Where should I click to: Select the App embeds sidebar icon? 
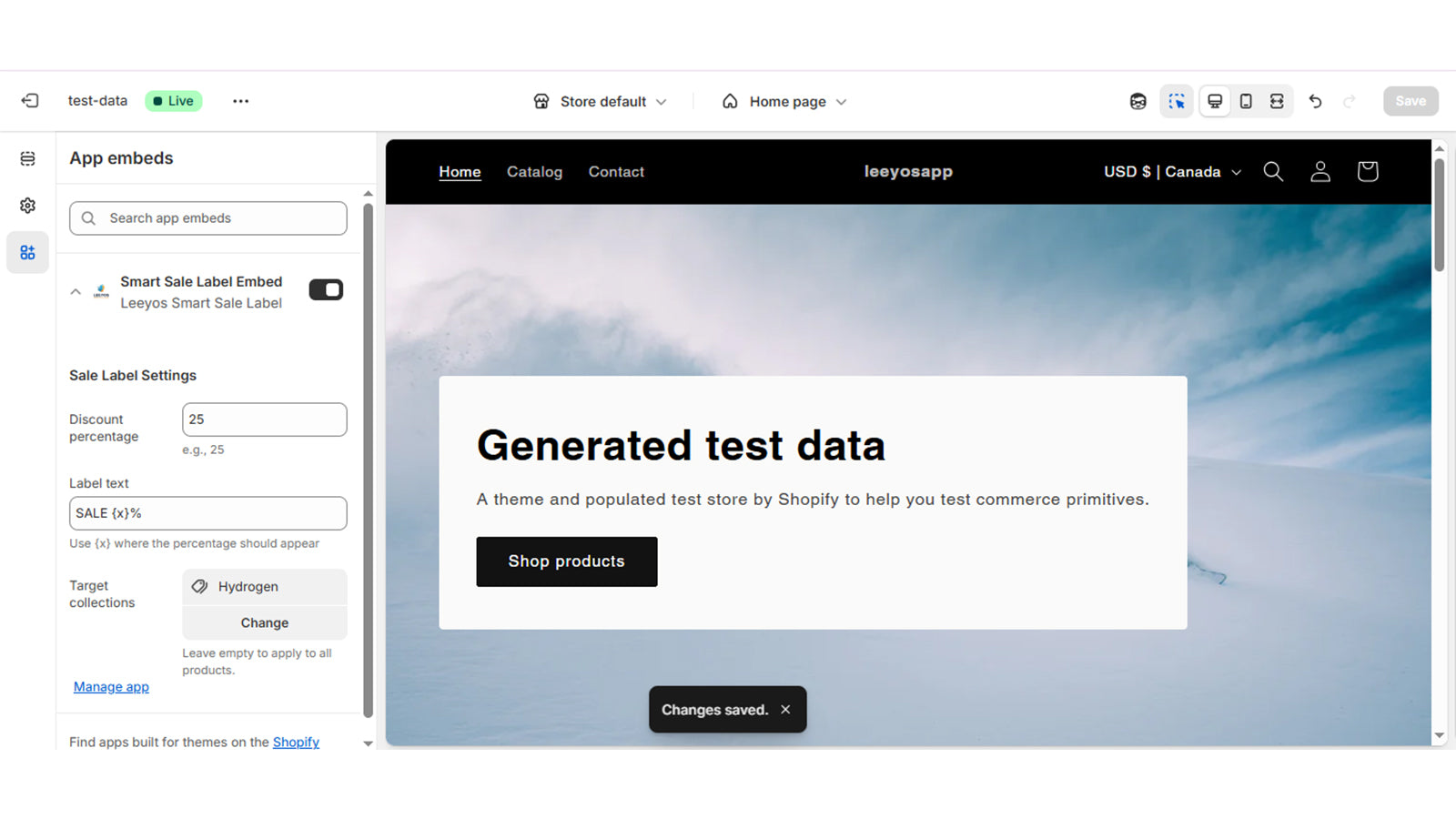pyautogui.click(x=28, y=252)
